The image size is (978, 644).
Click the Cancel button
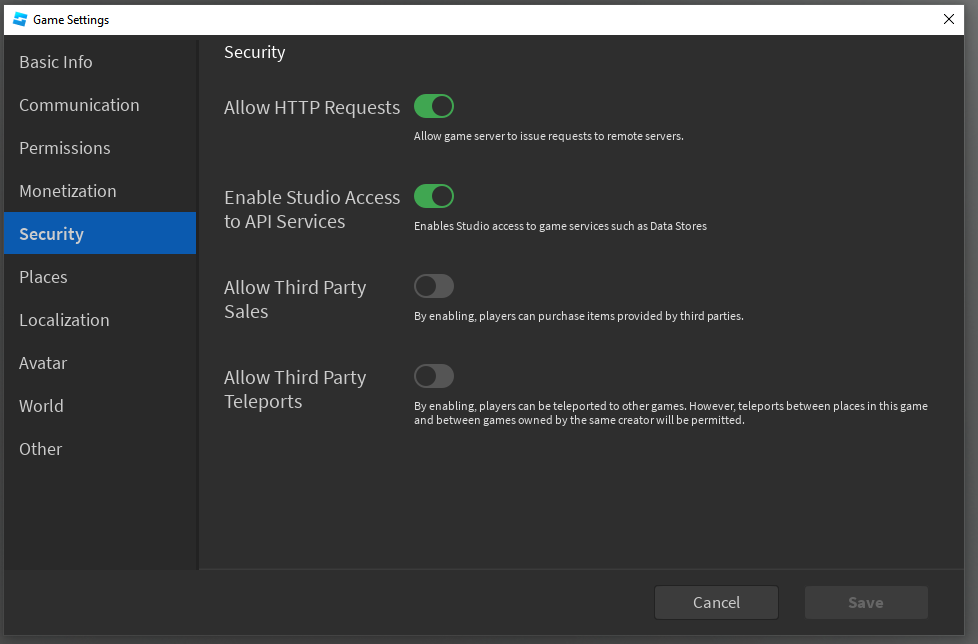pos(716,602)
